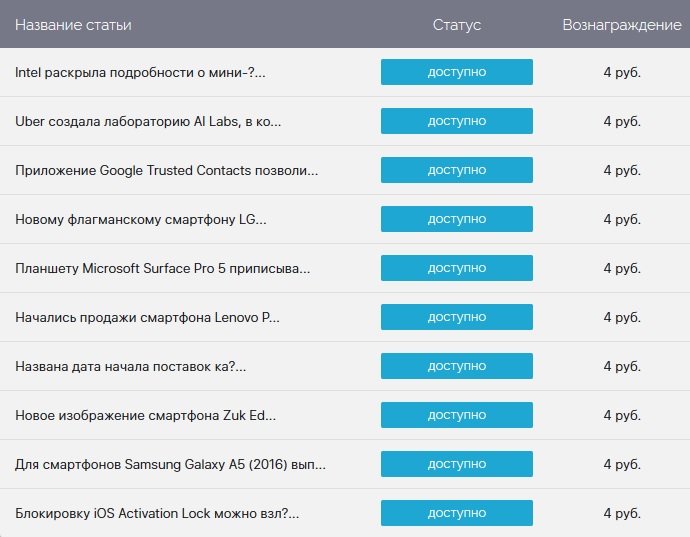
Task: Click 'доступно' for LG flagship smartphone article
Action: point(457,219)
